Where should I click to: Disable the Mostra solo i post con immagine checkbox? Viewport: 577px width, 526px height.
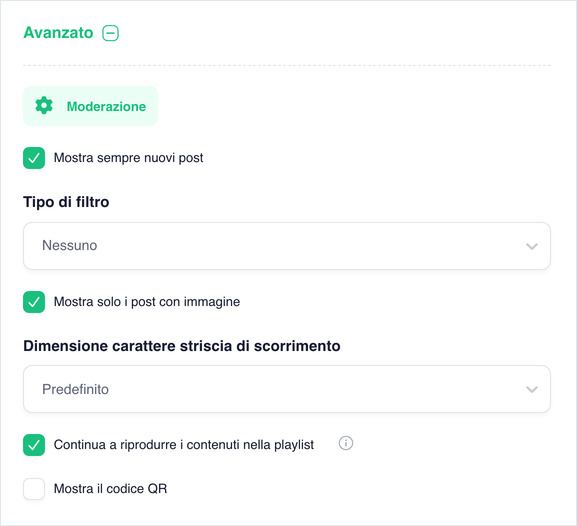click(34, 302)
